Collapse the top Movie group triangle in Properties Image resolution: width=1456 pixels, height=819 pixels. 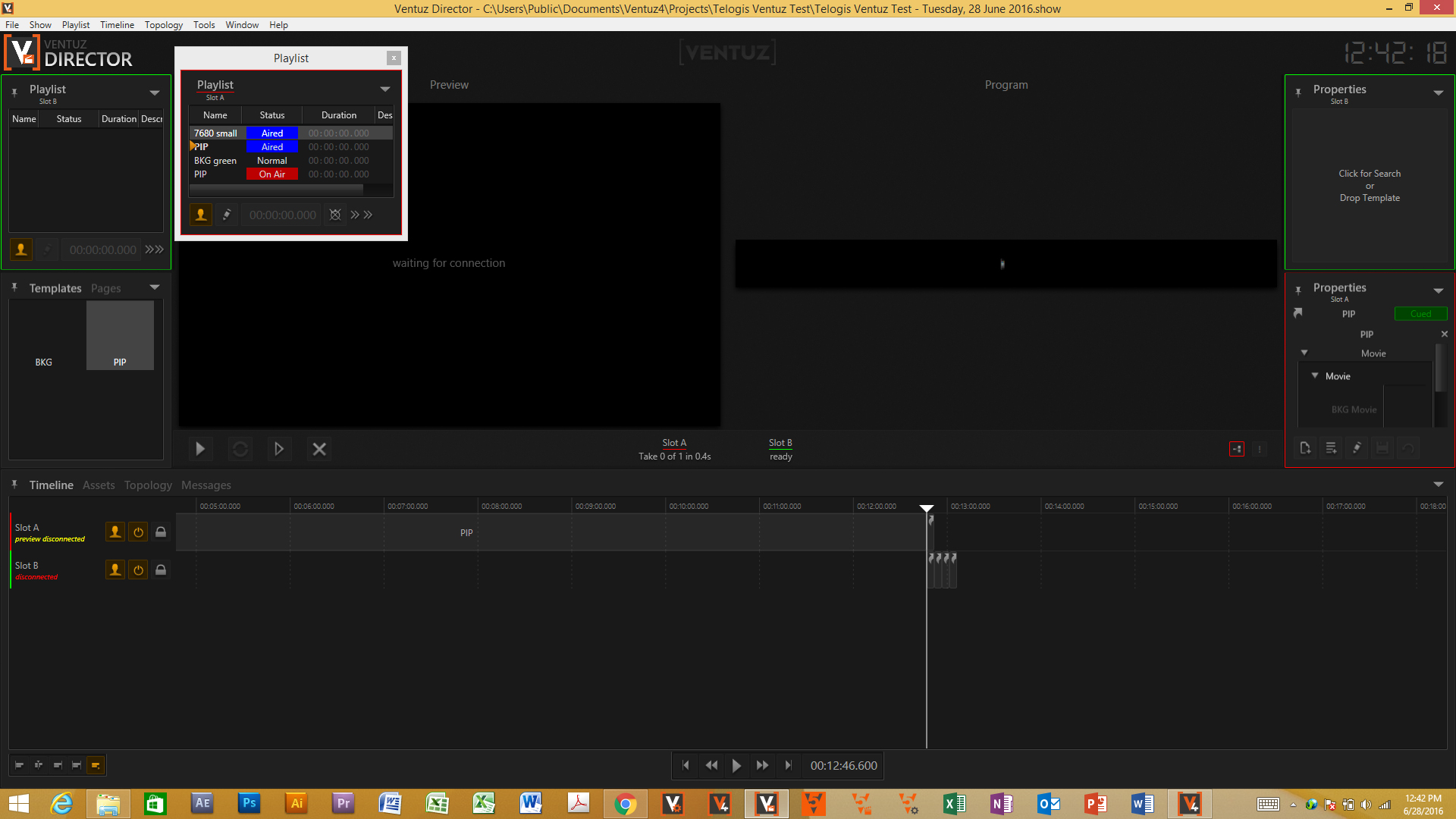click(x=1304, y=353)
